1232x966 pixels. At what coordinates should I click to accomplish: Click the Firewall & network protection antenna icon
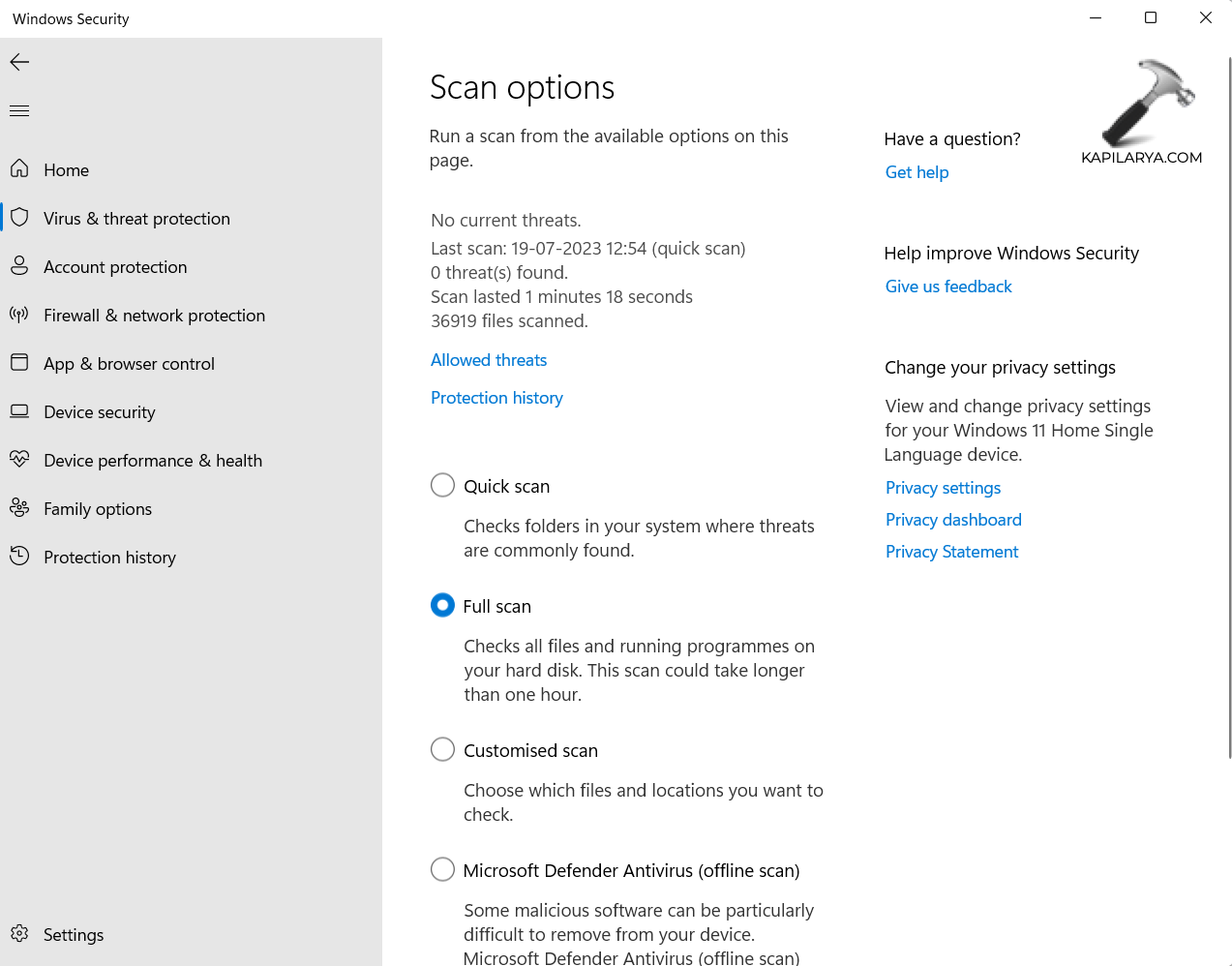click(x=19, y=315)
